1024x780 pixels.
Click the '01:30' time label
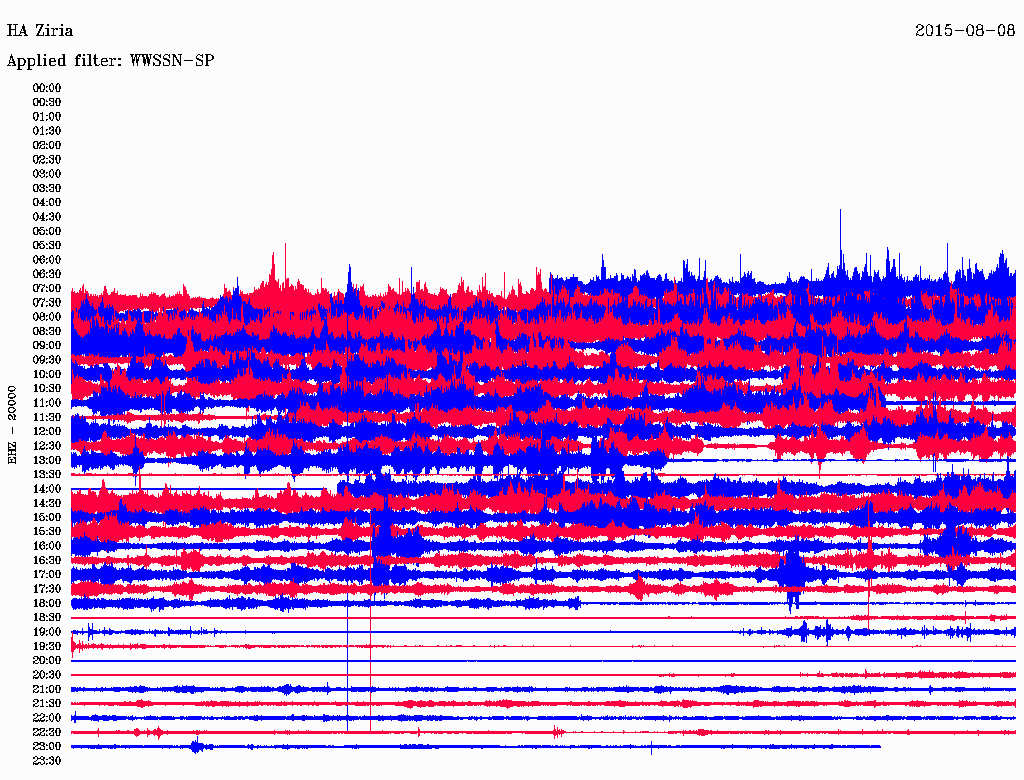click(47, 131)
